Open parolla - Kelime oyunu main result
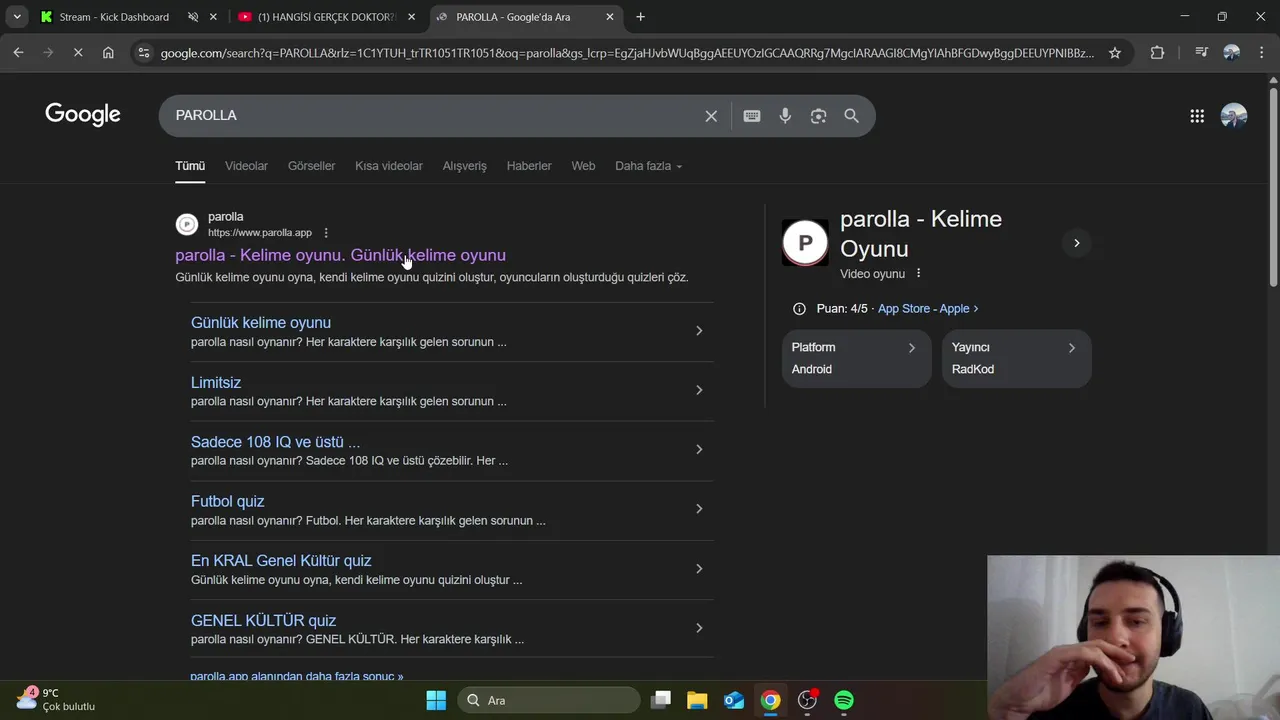The width and height of the screenshot is (1280, 720). click(340, 255)
